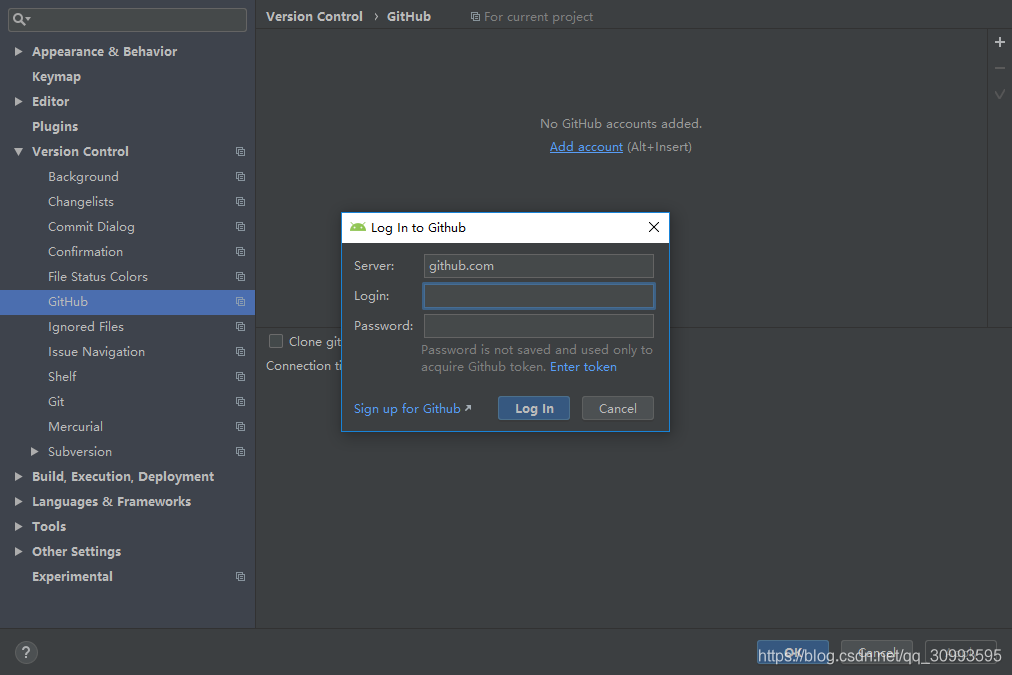The width and height of the screenshot is (1012, 675).
Task: Select Changelists settings item
Action: click(x=81, y=202)
